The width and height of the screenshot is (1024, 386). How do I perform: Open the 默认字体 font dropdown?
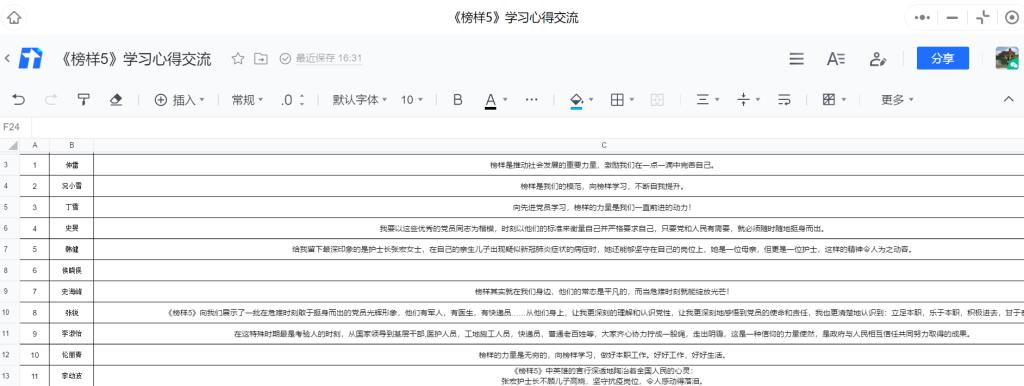coord(360,100)
